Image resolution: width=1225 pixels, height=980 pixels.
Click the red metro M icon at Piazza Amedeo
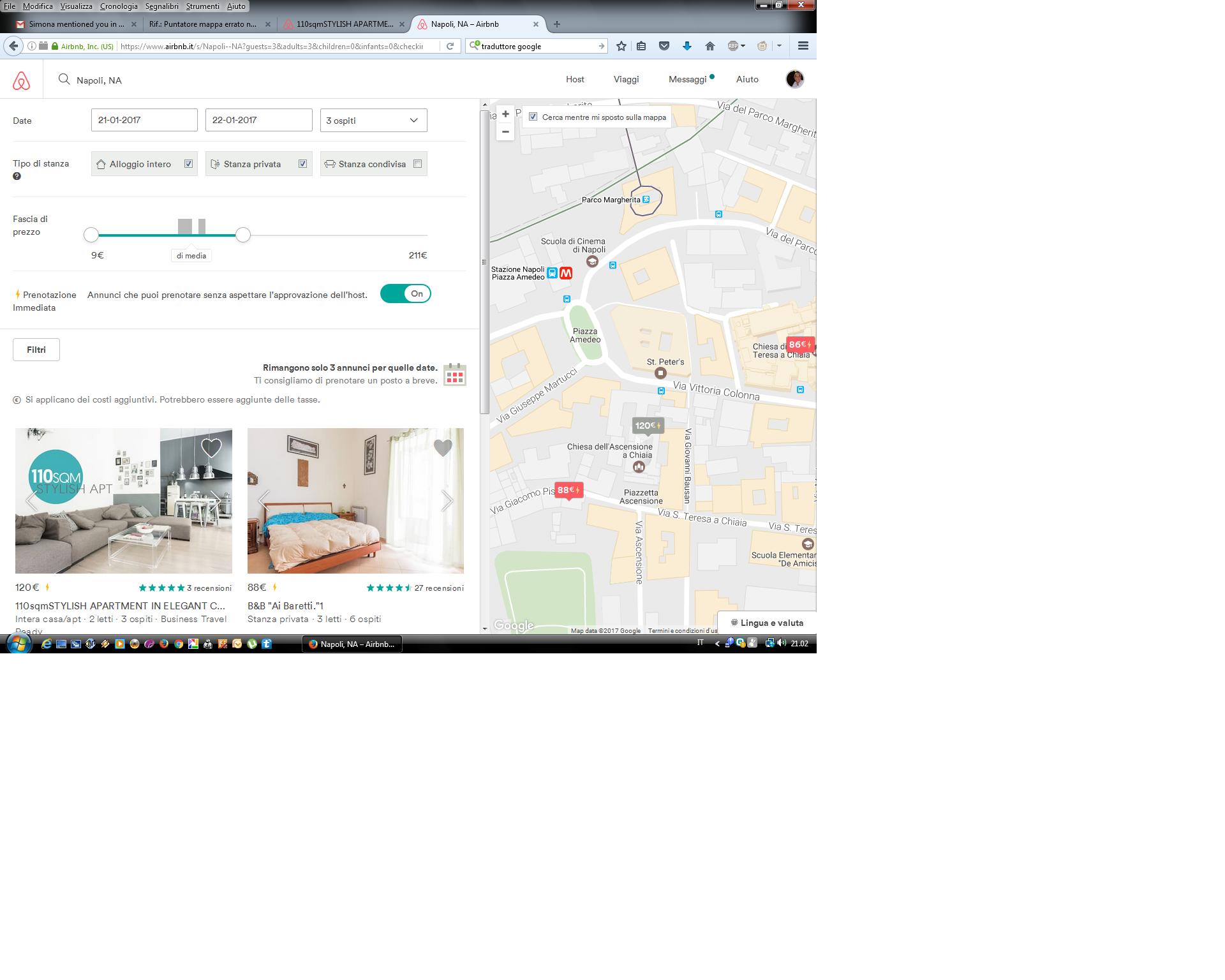coord(566,273)
